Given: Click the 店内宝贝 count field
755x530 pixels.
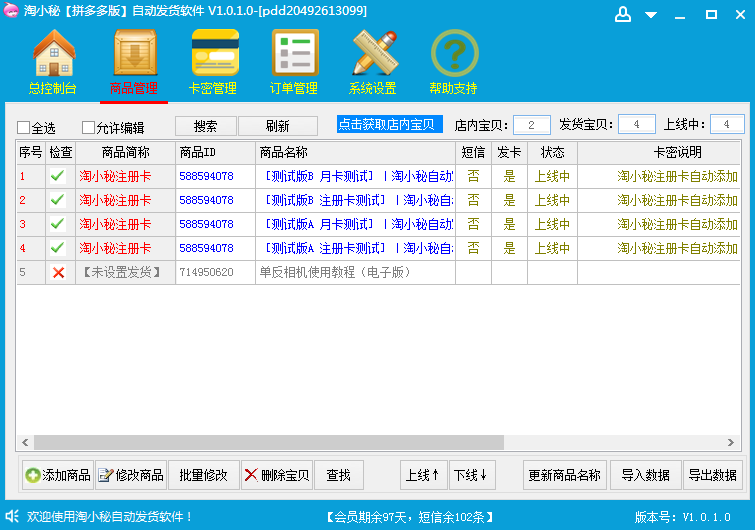Looking at the screenshot, I should click(532, 125).
